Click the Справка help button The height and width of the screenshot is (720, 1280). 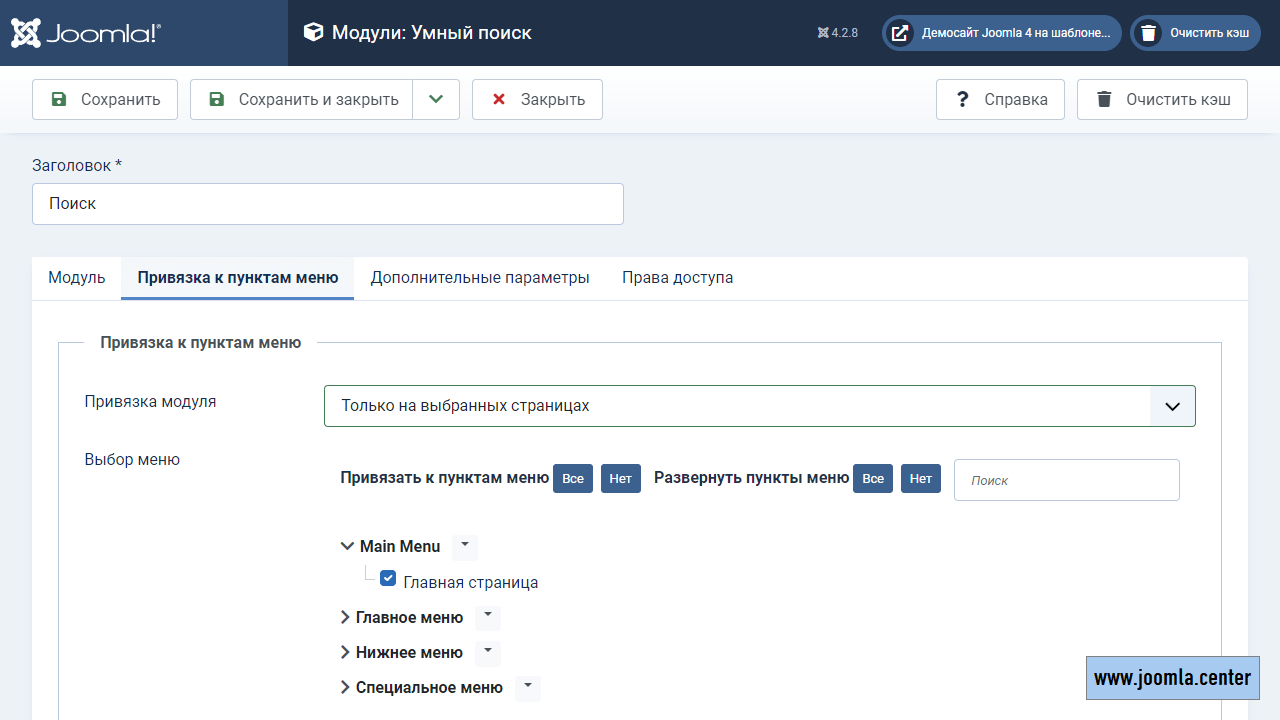tap(1000, 100)
